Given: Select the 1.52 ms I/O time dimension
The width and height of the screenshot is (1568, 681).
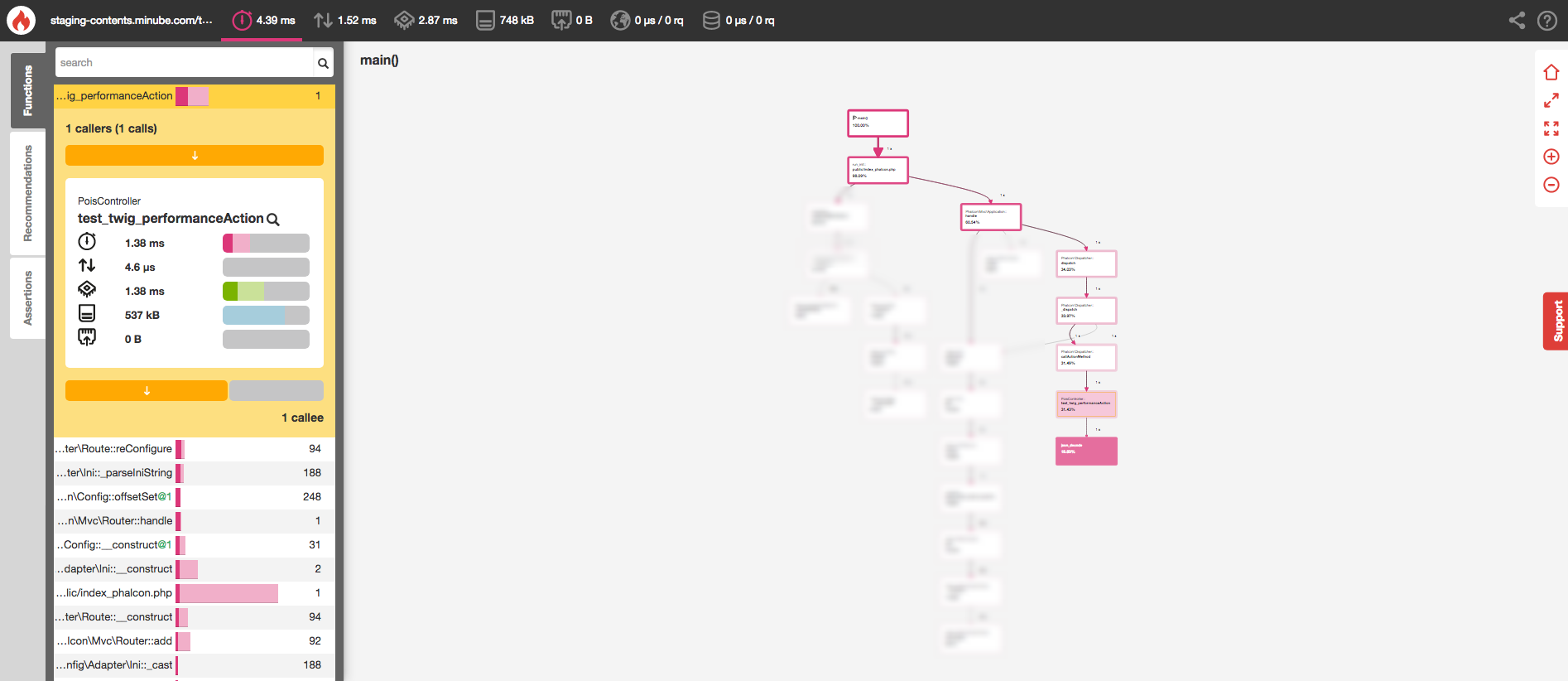Looking at the screenshot, I should (344, 20).
